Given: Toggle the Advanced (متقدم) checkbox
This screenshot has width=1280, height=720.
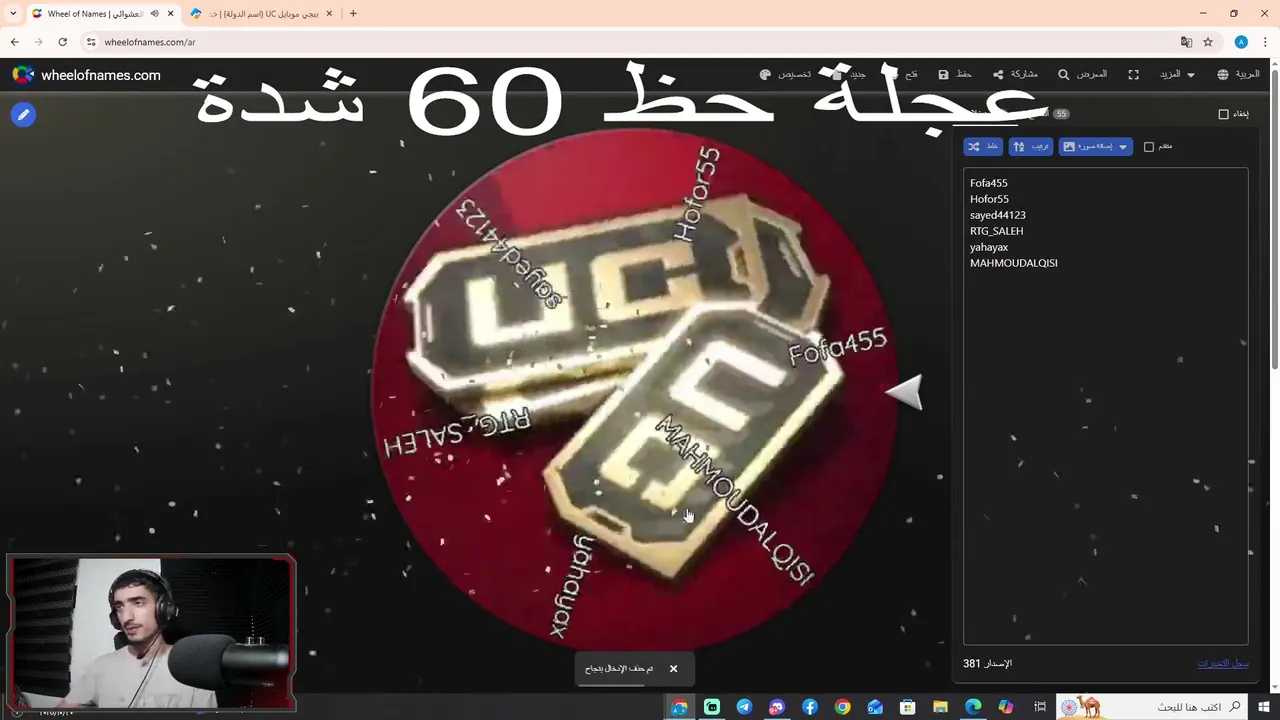Looking at the screenshot, I should 1149,147.
